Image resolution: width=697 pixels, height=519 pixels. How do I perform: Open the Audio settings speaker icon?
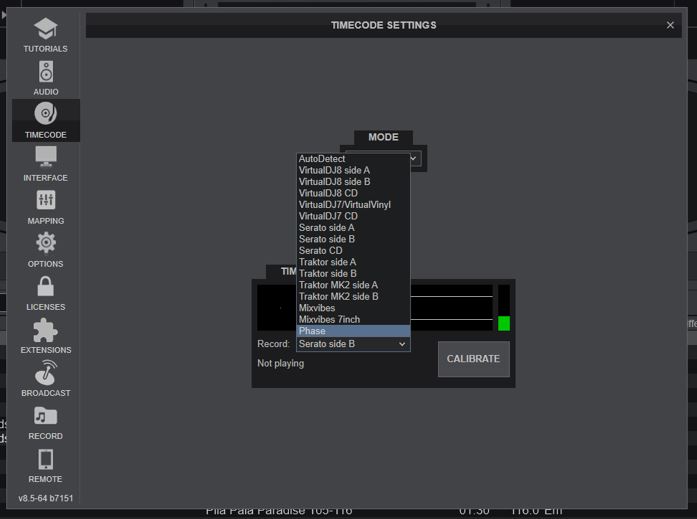pos(45,72)
